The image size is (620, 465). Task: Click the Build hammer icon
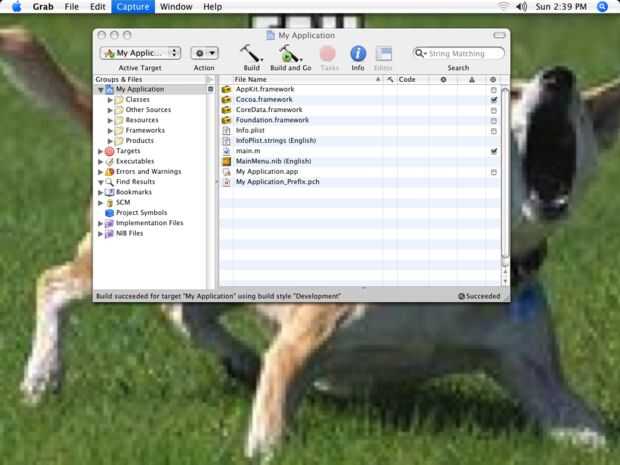251,54
